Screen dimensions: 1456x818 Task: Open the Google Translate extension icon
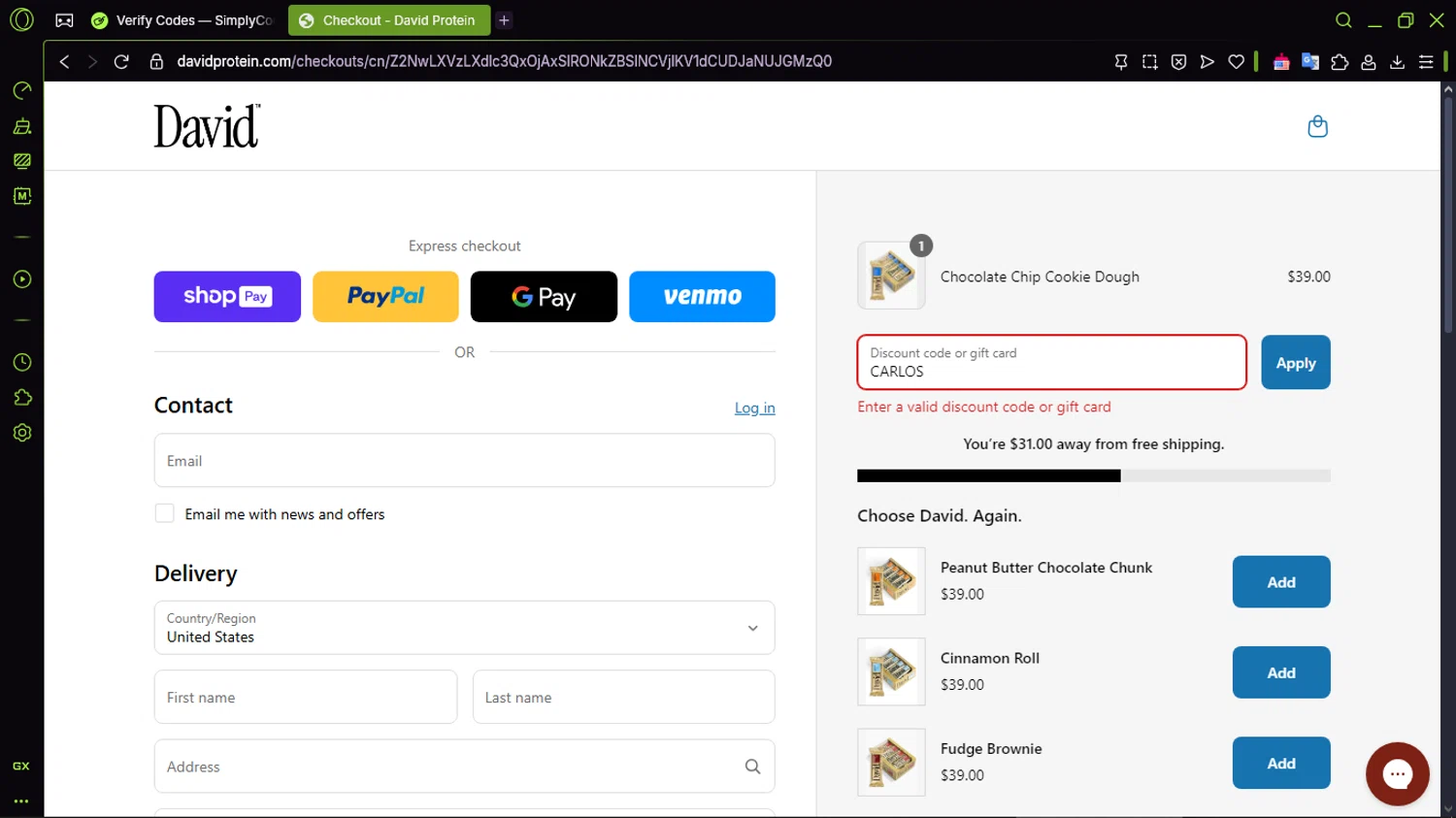(1310, 61)
